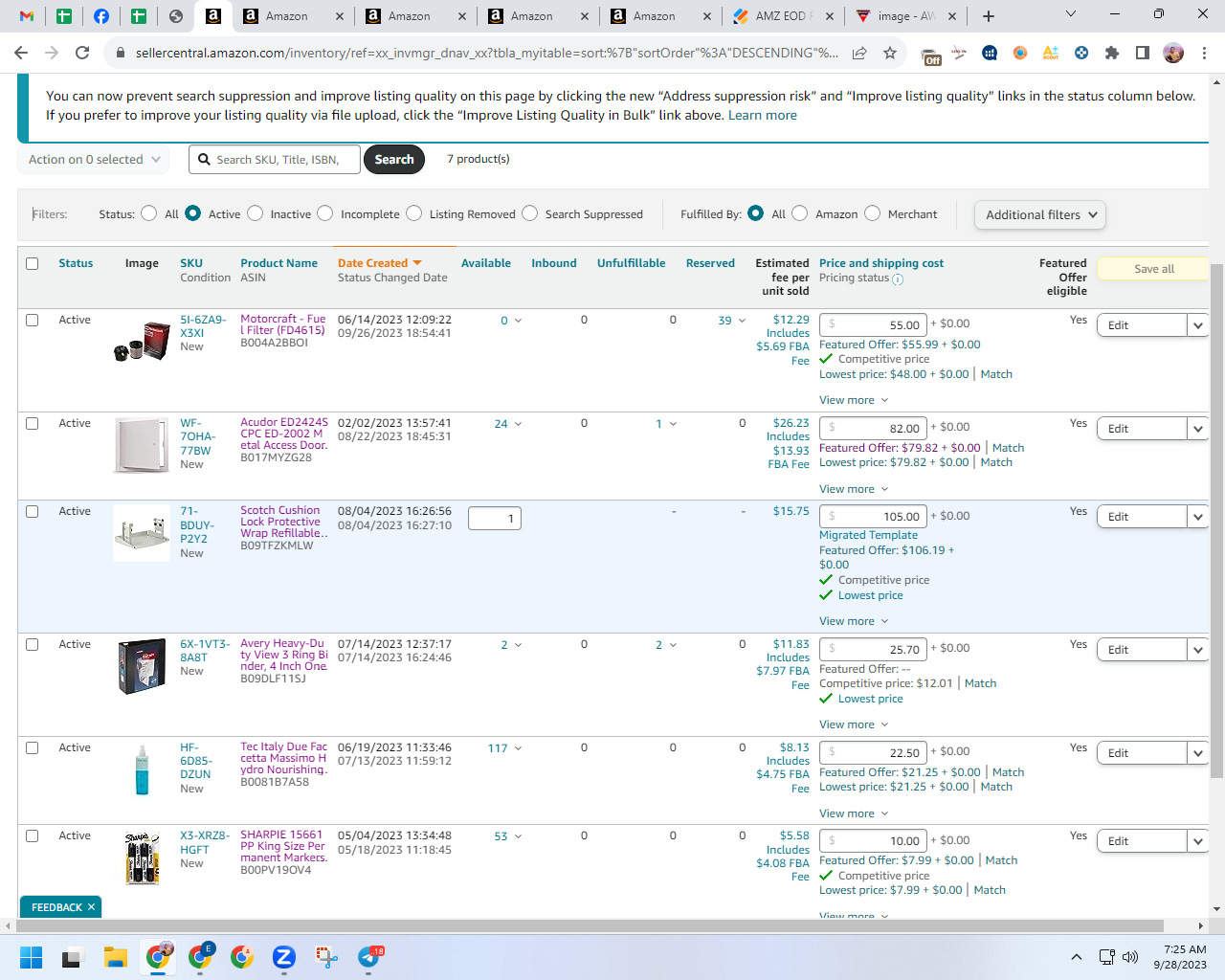Image resolution: width=1225 pixels, height=980 pixels.
Task: Open Telegram from the taskbar
Action: [369, 957]
